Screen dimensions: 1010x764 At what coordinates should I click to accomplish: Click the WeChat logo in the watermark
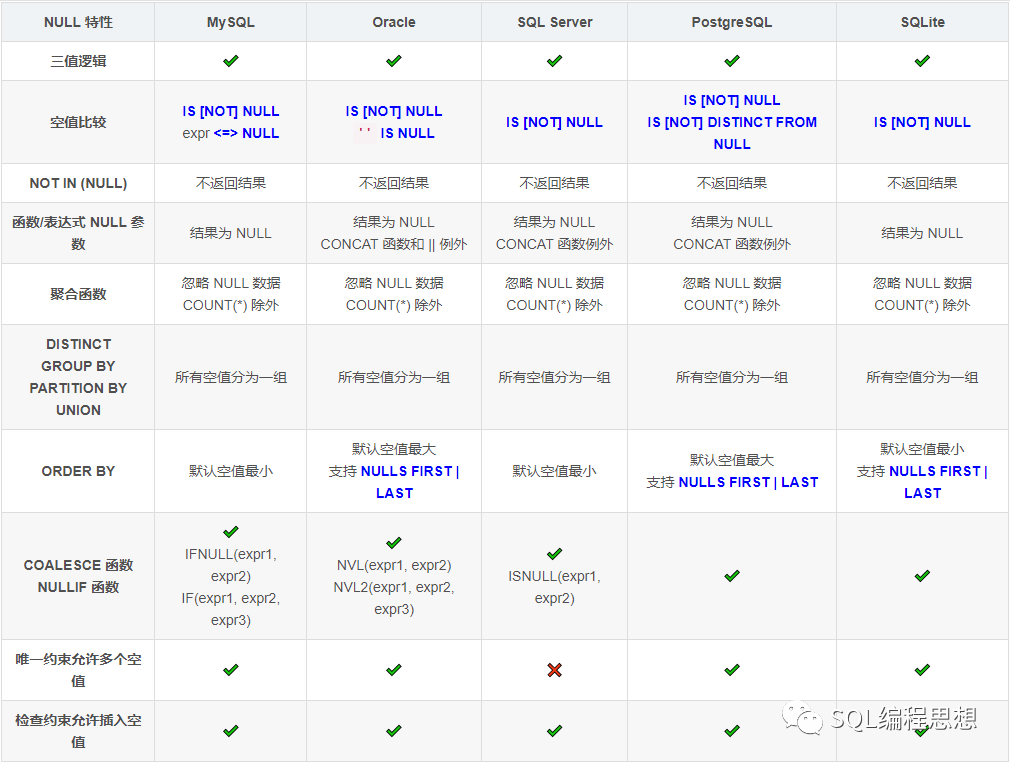coord(804,718)
